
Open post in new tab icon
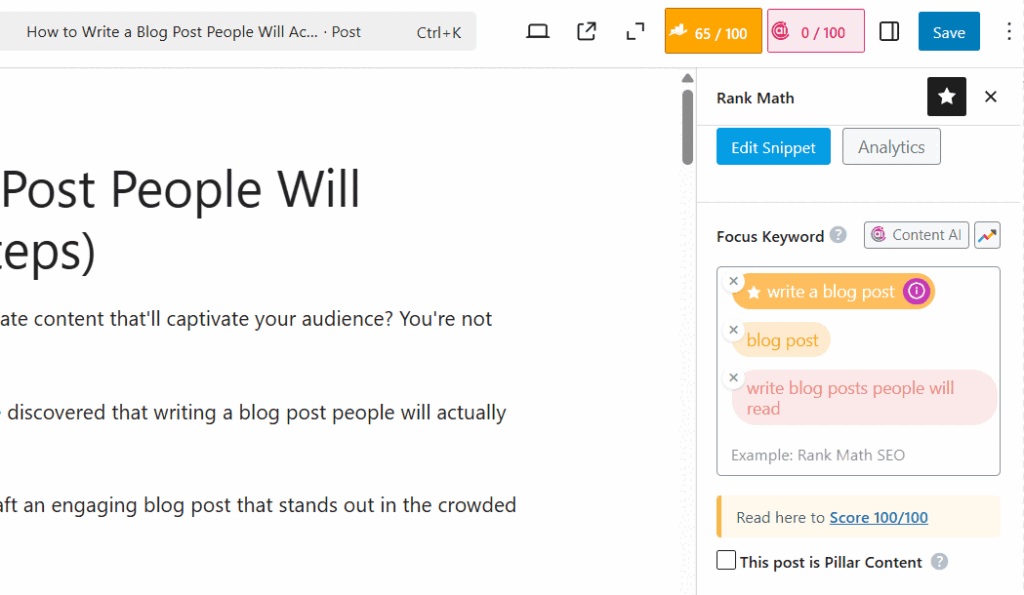pos(586,31)
